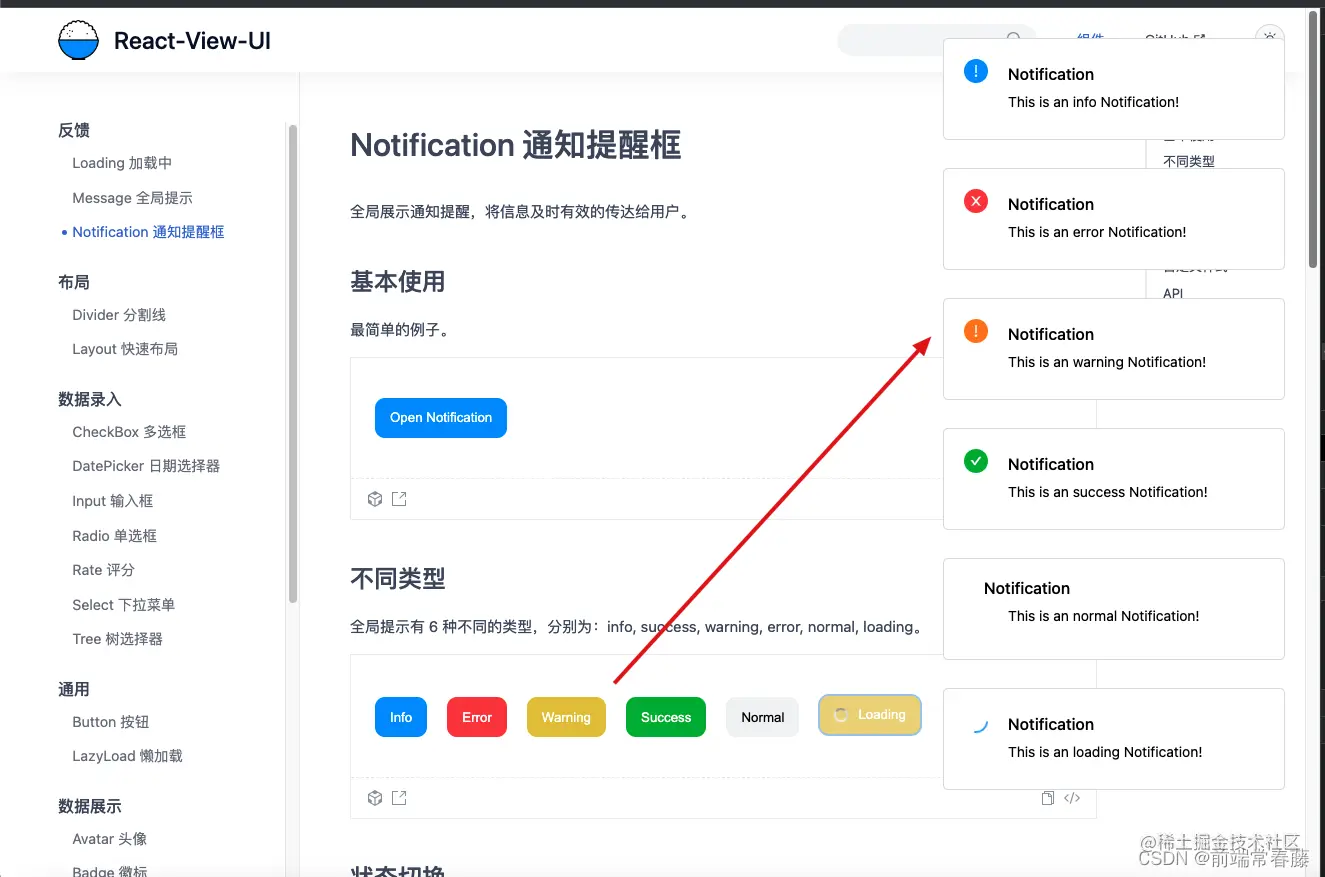Click the React-View-UI rice-bowl logo
The image size is (1325, 877).
tap(78, 39)
